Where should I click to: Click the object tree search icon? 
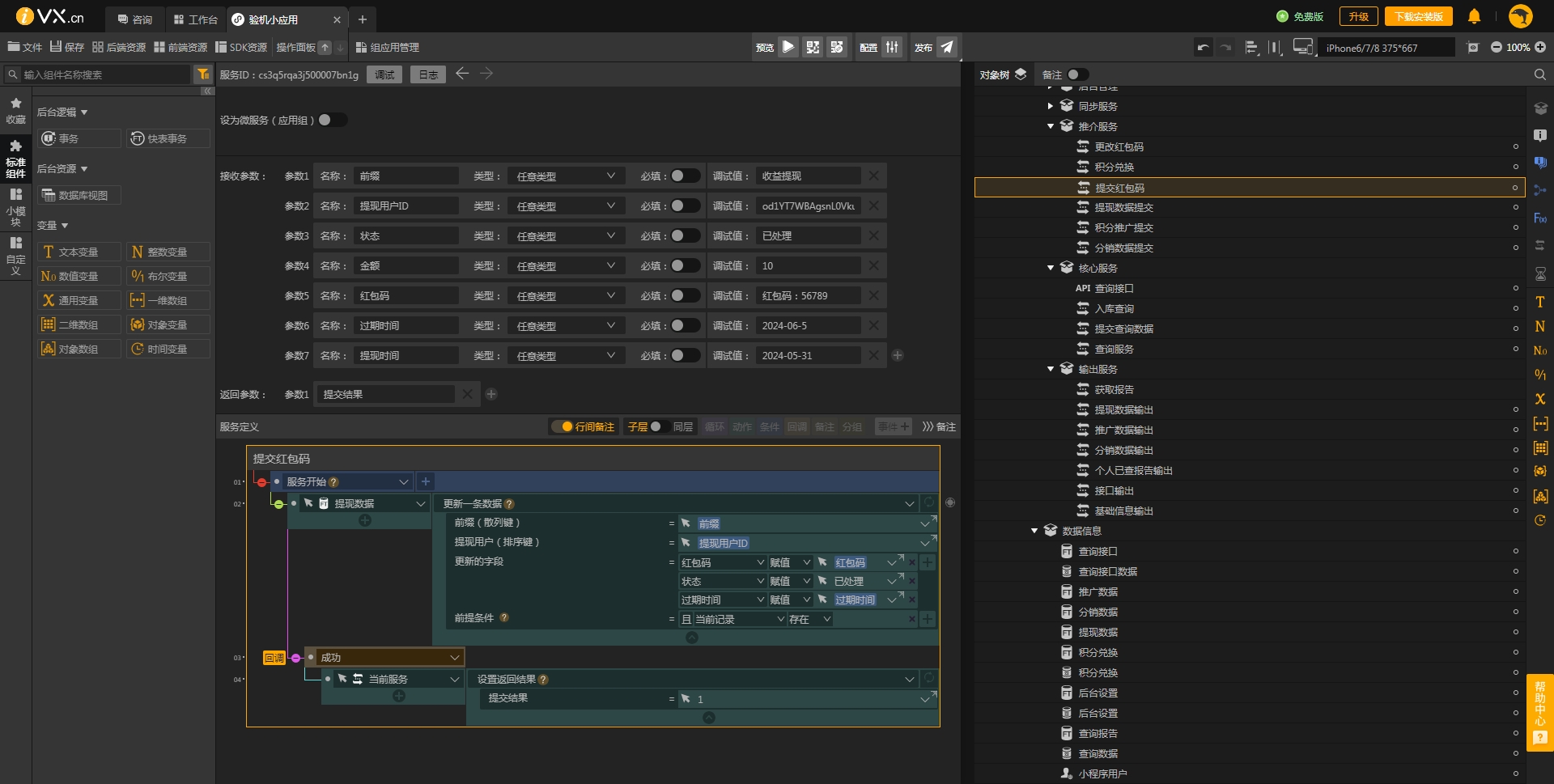tap(1539, 74)
